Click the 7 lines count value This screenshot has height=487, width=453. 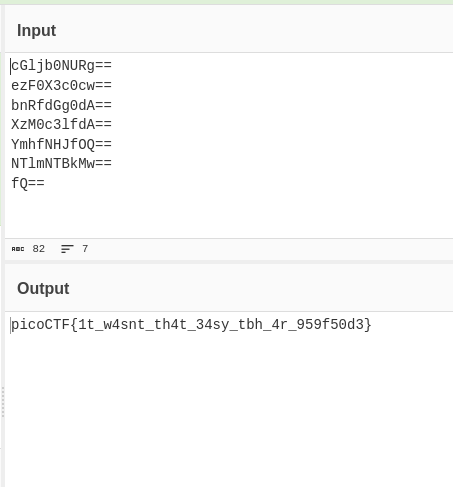pyautogui.click(x=85, y=249)
